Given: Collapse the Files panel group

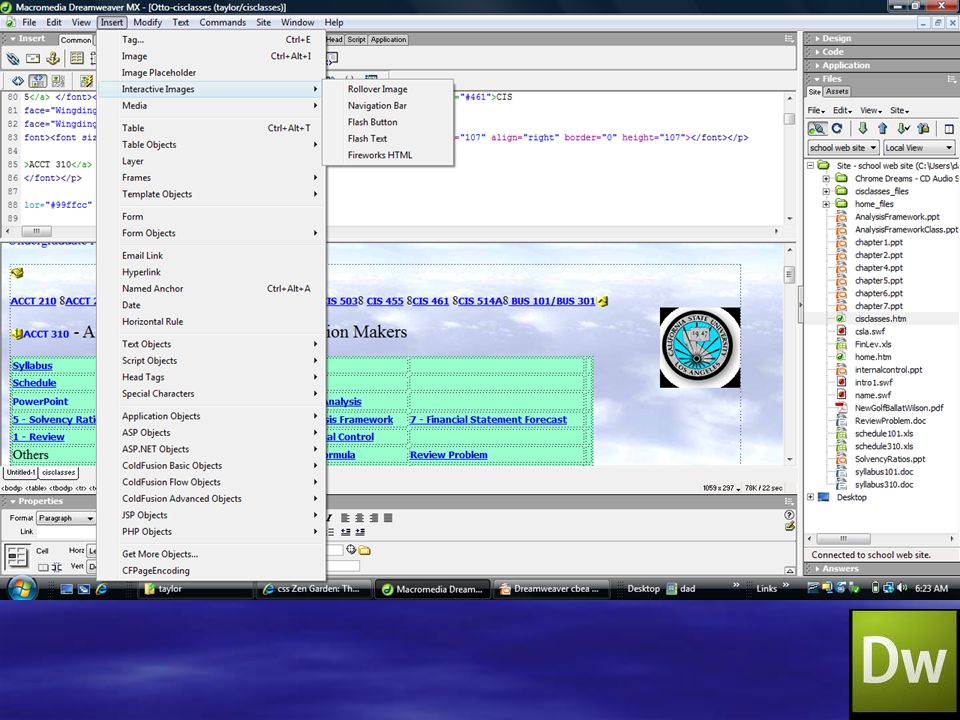Looking at the screenshot, I should point(817,79).
